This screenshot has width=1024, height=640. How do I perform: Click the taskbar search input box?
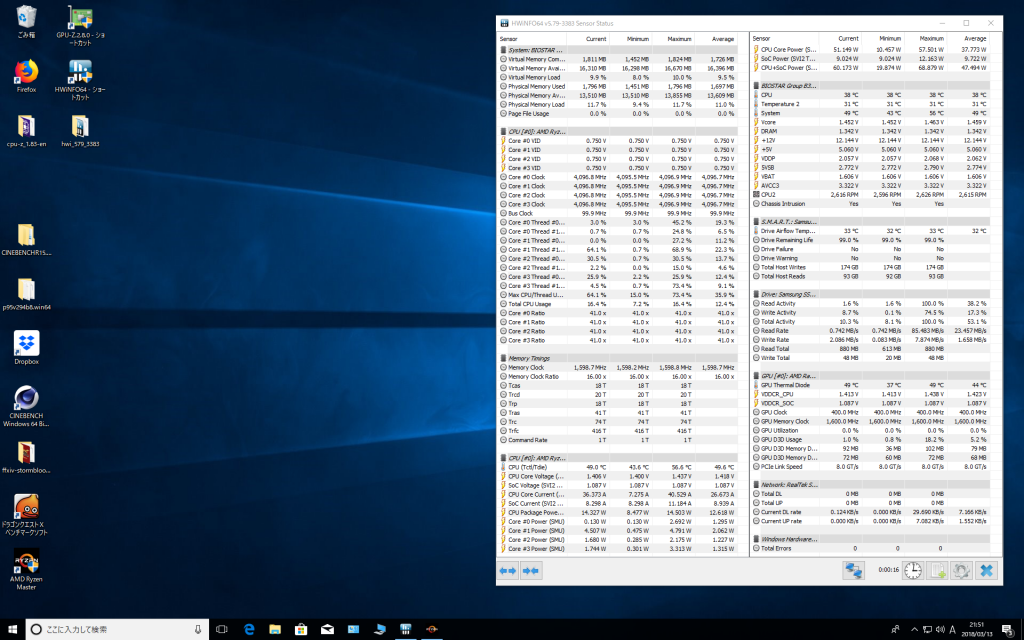(110, 629)
